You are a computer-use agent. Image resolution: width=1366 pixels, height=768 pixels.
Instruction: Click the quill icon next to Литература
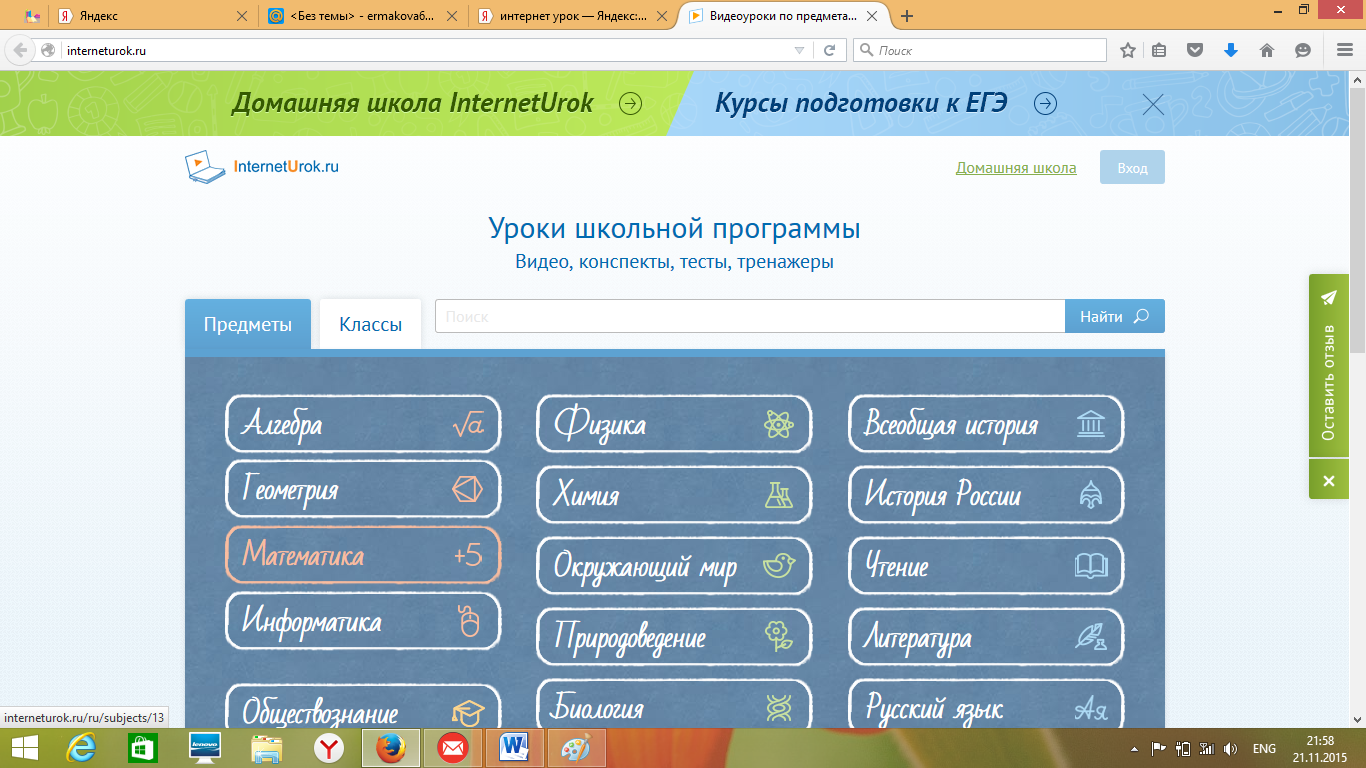[1090, 636]
